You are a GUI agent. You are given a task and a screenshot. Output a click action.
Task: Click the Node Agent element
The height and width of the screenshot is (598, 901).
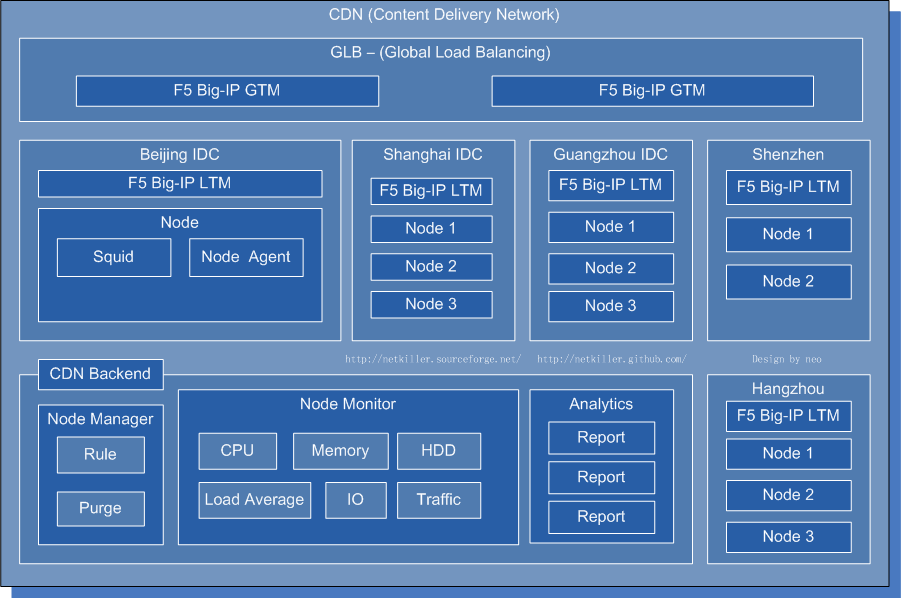click(x=246, y=257)
